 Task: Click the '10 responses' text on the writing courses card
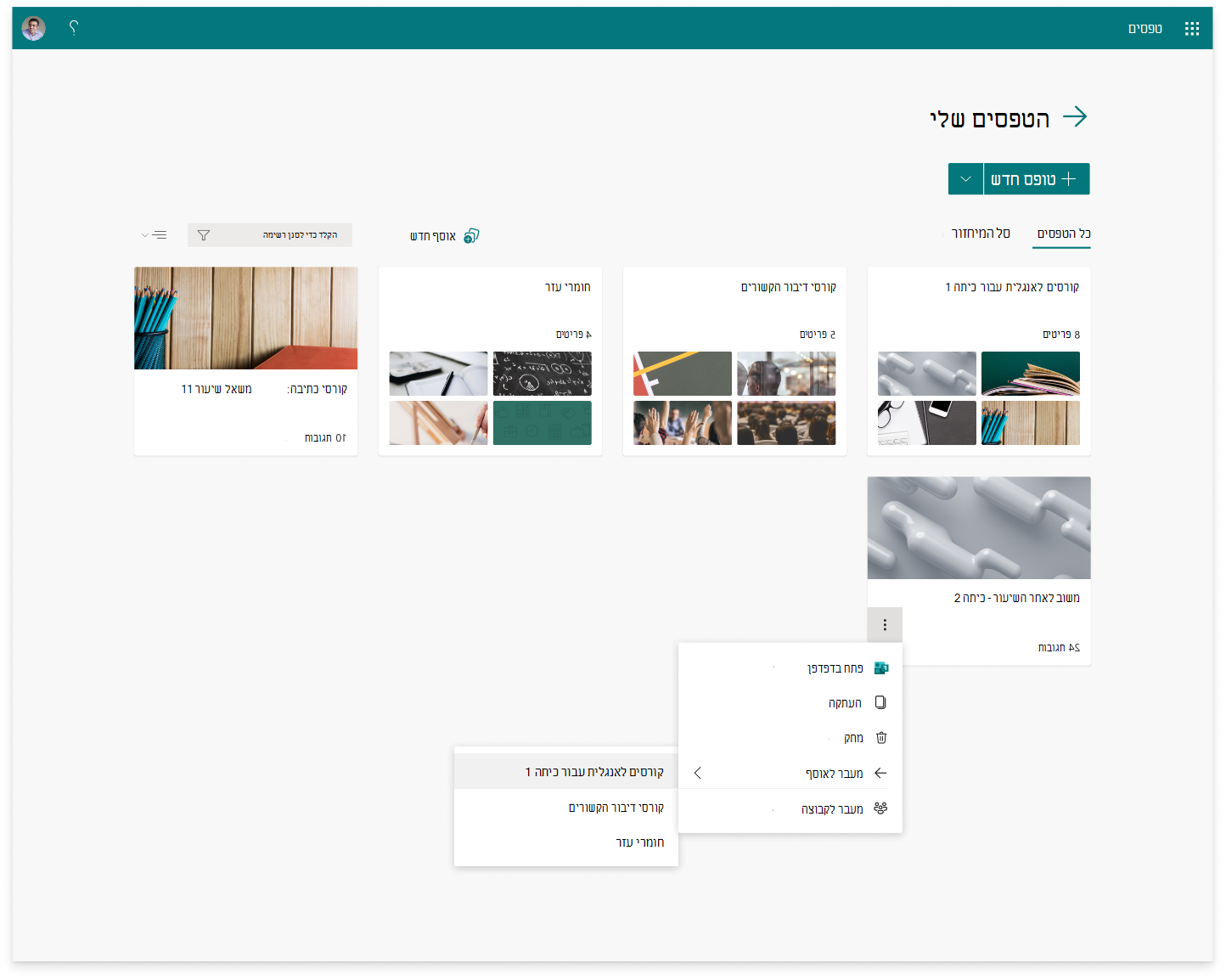pyautogui.click(x=325, y=438)
